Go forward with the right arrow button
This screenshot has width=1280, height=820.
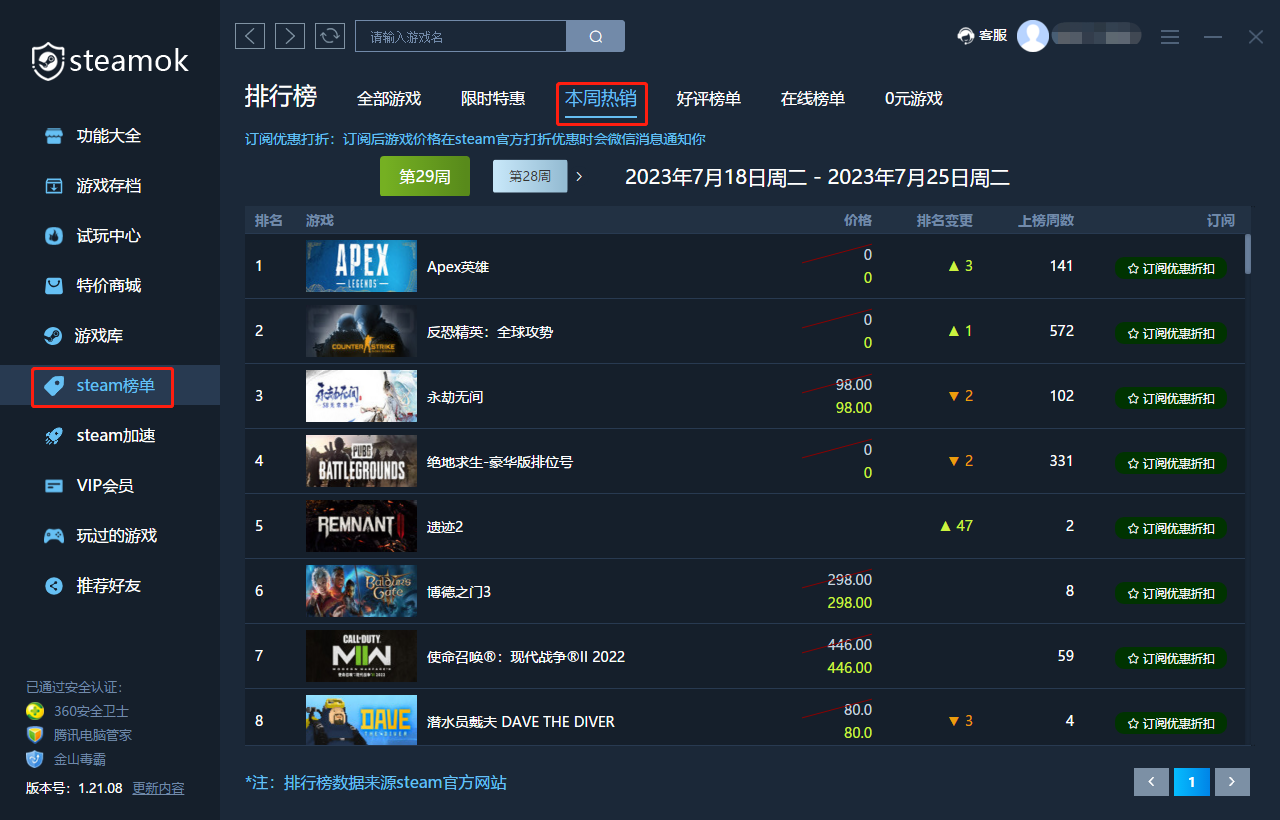(x=290, y=37)
